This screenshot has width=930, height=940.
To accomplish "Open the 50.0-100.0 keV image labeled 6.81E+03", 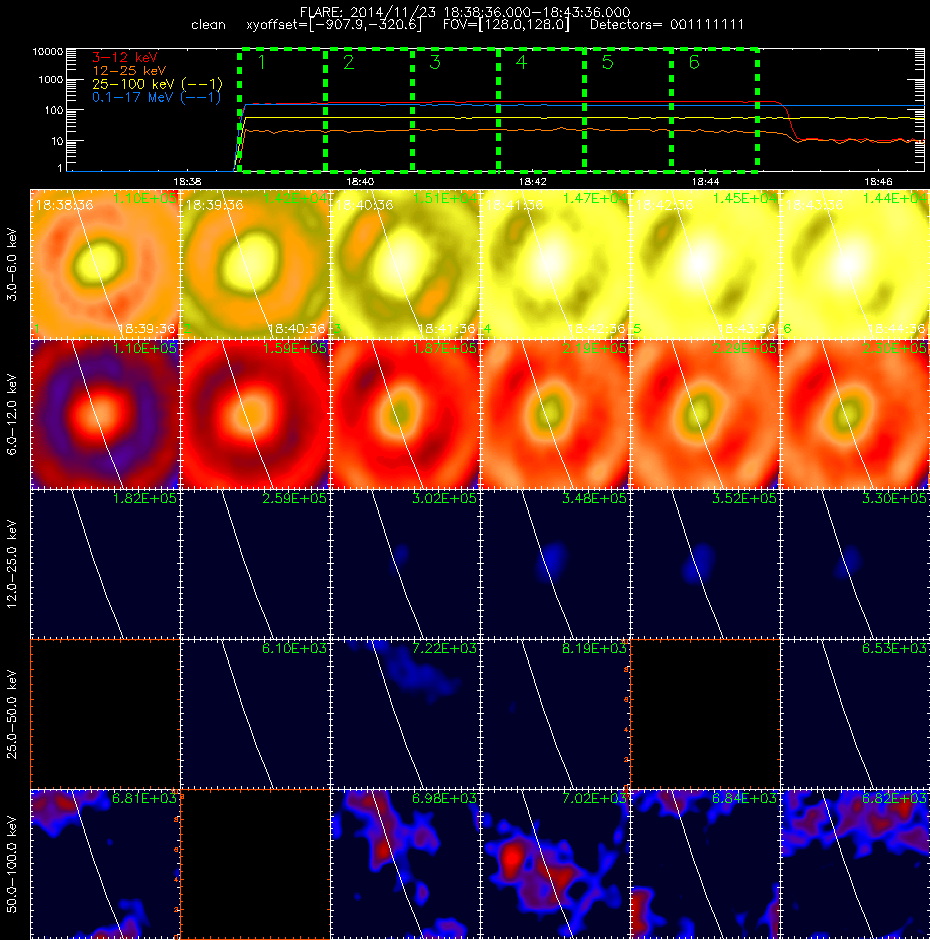I will [x=105, y=863].
